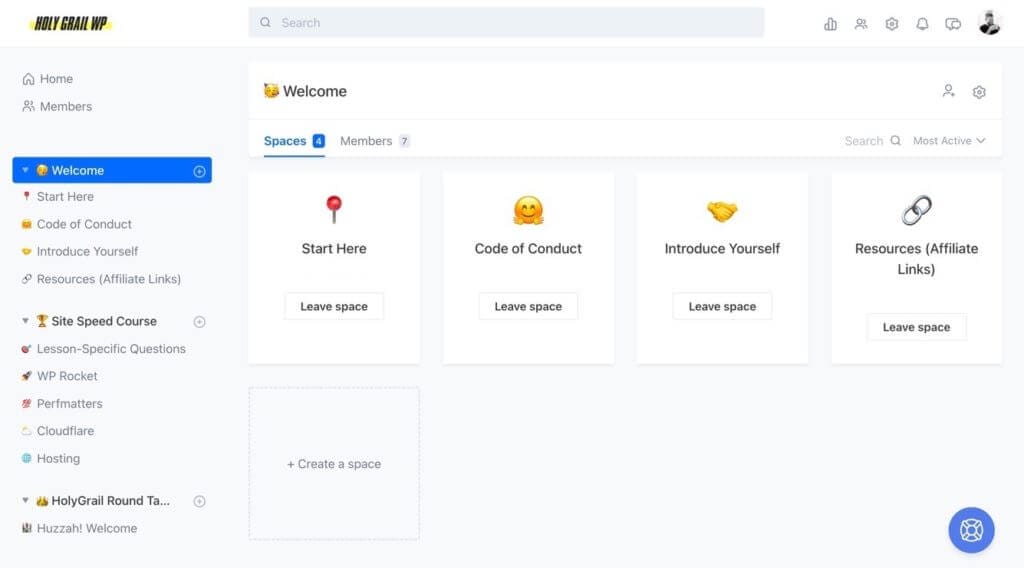
Task: Click the top Search input field
Action: pos(506,22)
